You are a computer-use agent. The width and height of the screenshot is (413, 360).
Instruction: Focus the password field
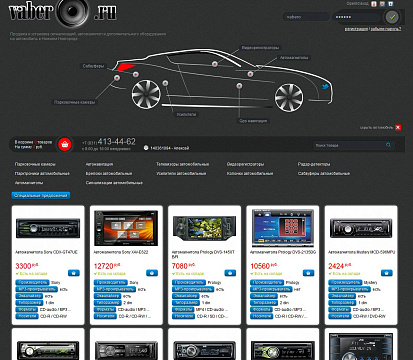[356, 17]
